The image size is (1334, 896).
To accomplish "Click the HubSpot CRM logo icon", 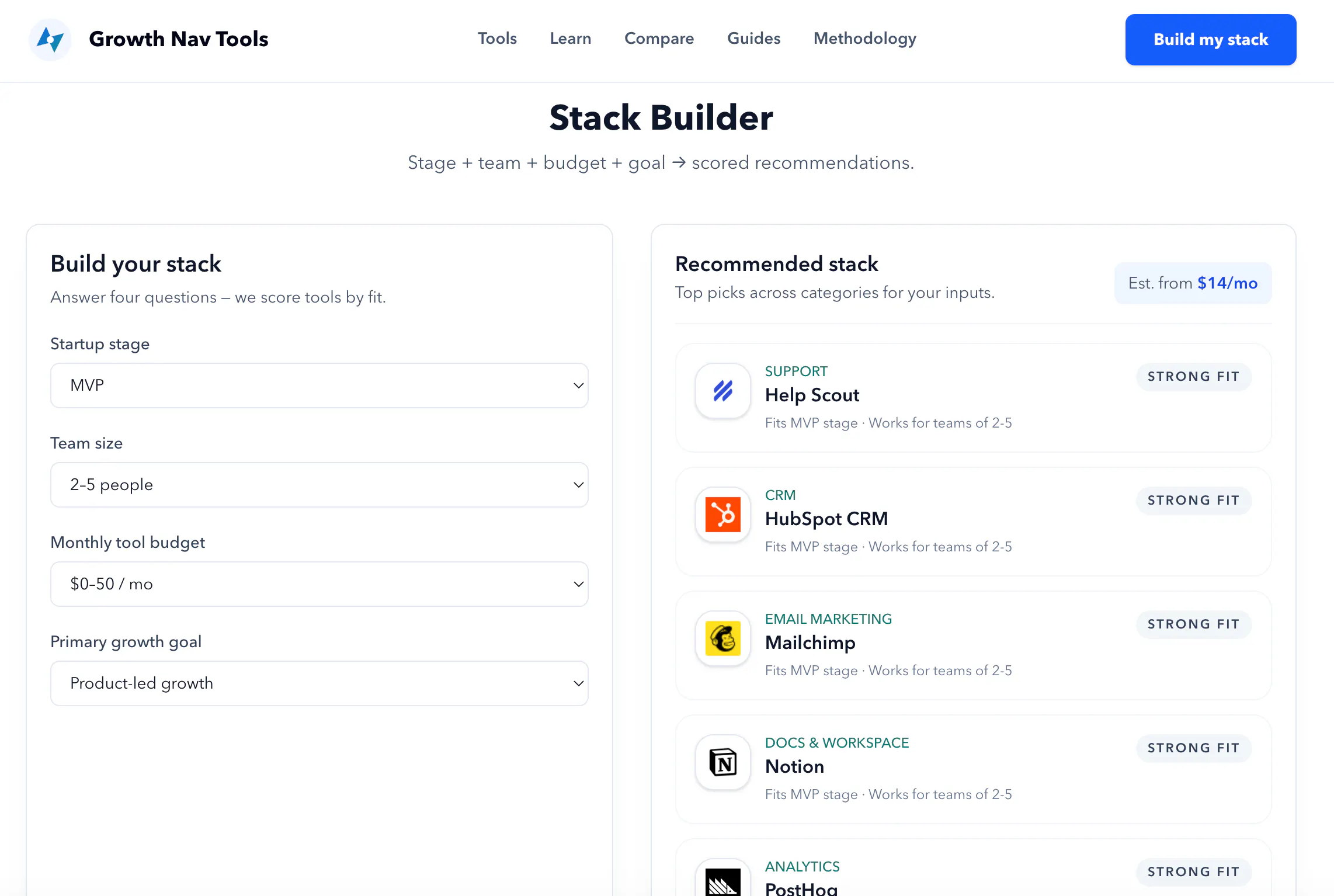I will 723,515.
